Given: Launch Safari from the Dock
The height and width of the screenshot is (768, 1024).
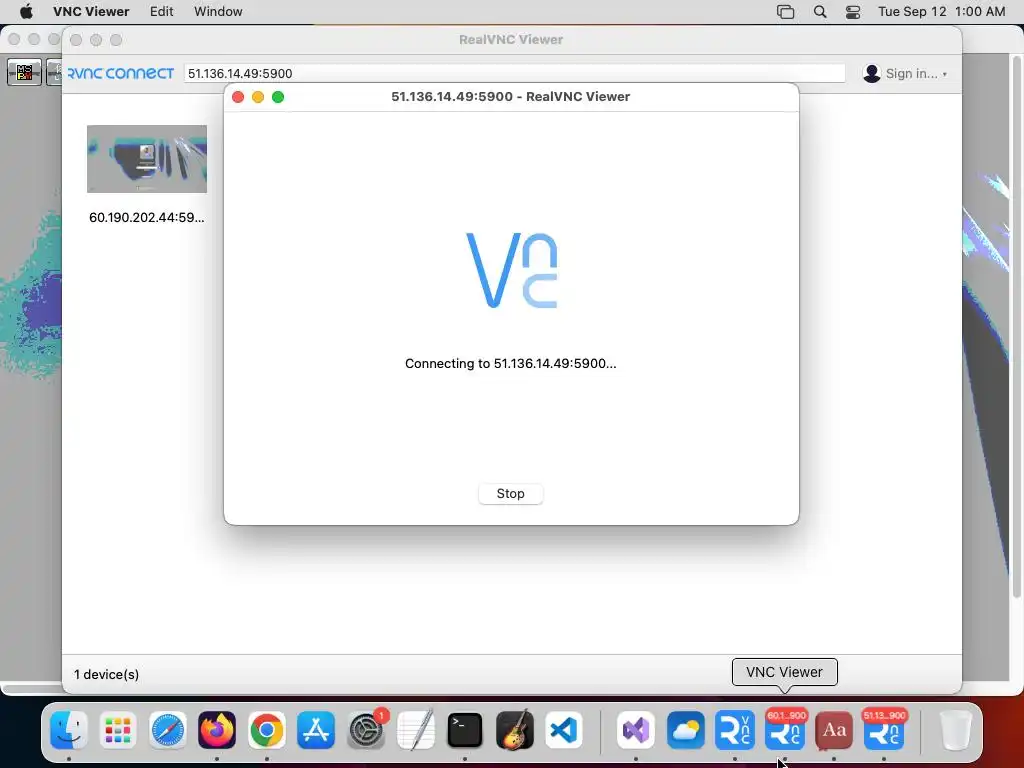Looking at the screenshot, I should coord(168,730).
